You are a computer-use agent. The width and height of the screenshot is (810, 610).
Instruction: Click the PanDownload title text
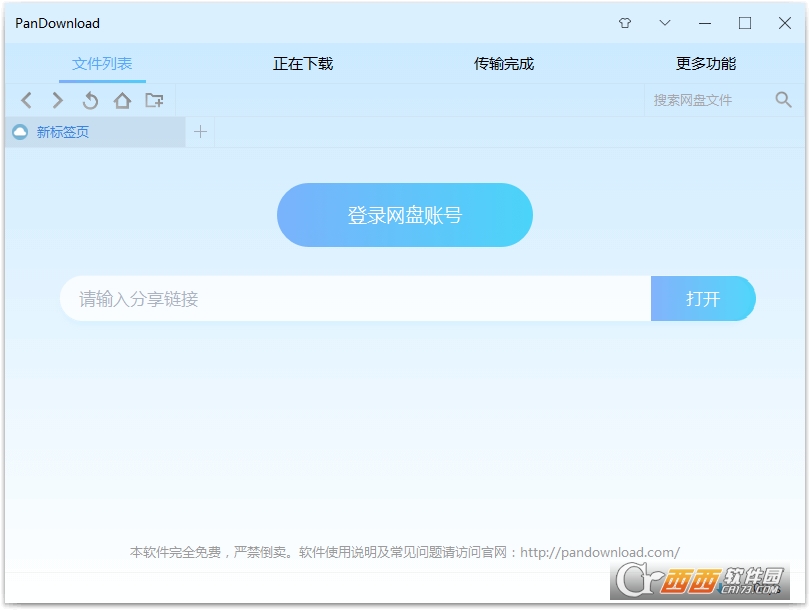(x=57, y=23)
